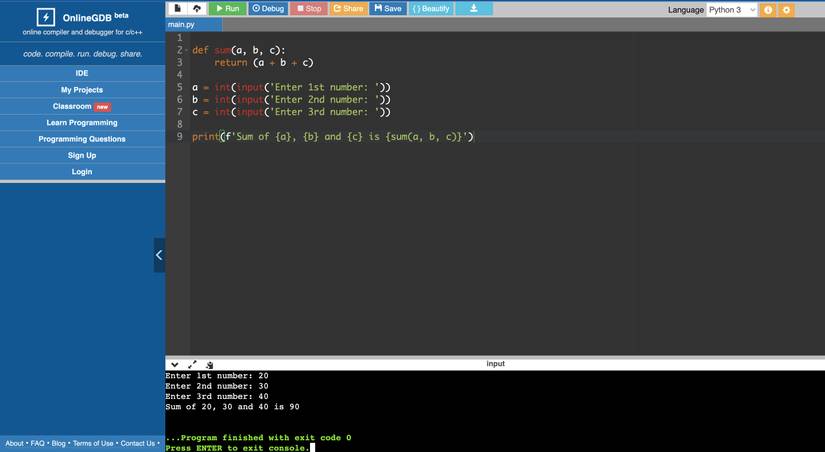
Task: Collapse the sidebar with the left chevron
Action: pos(159,255)
